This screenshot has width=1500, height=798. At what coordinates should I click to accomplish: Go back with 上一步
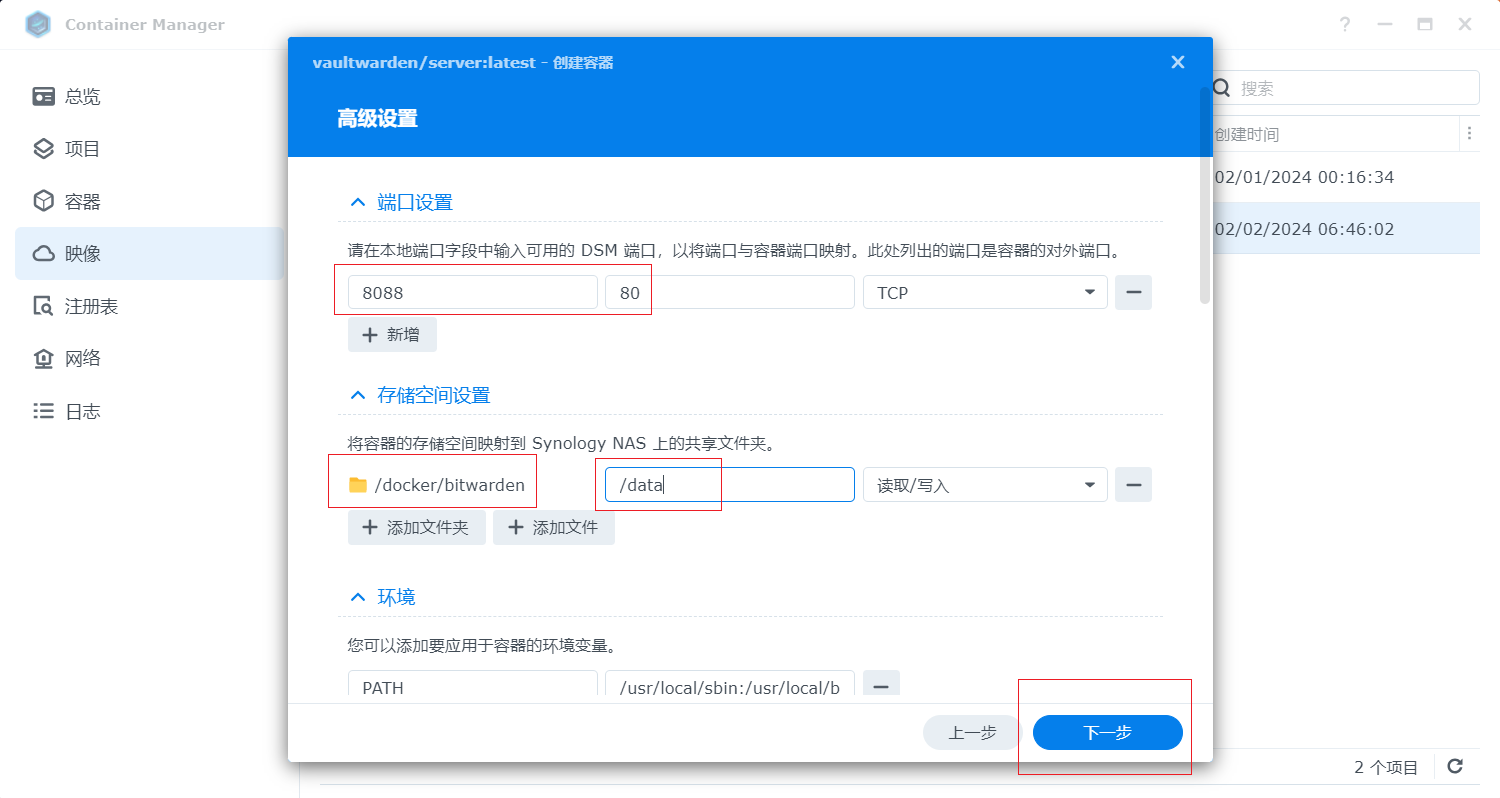tap(972, 733)
